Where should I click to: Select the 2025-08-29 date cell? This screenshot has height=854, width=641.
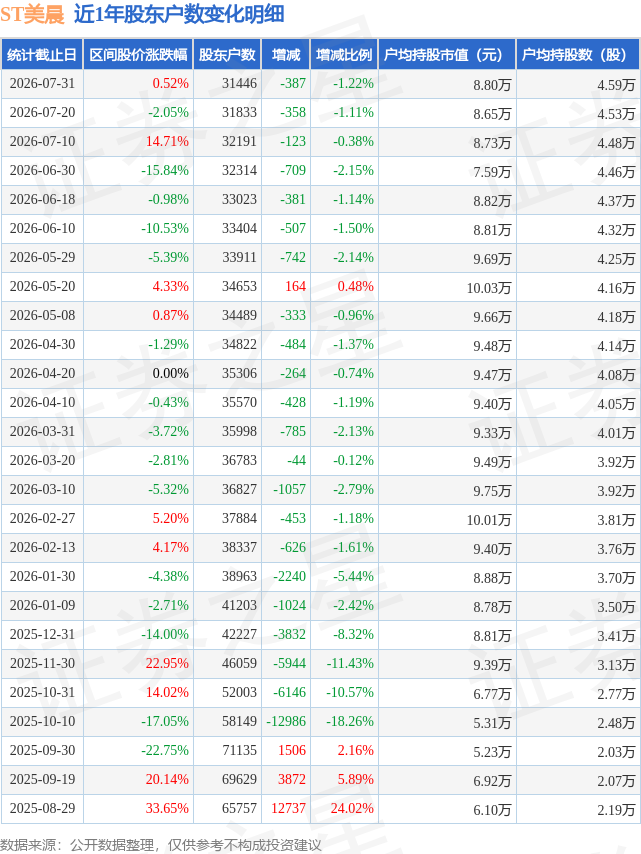[x=42, y=808]
